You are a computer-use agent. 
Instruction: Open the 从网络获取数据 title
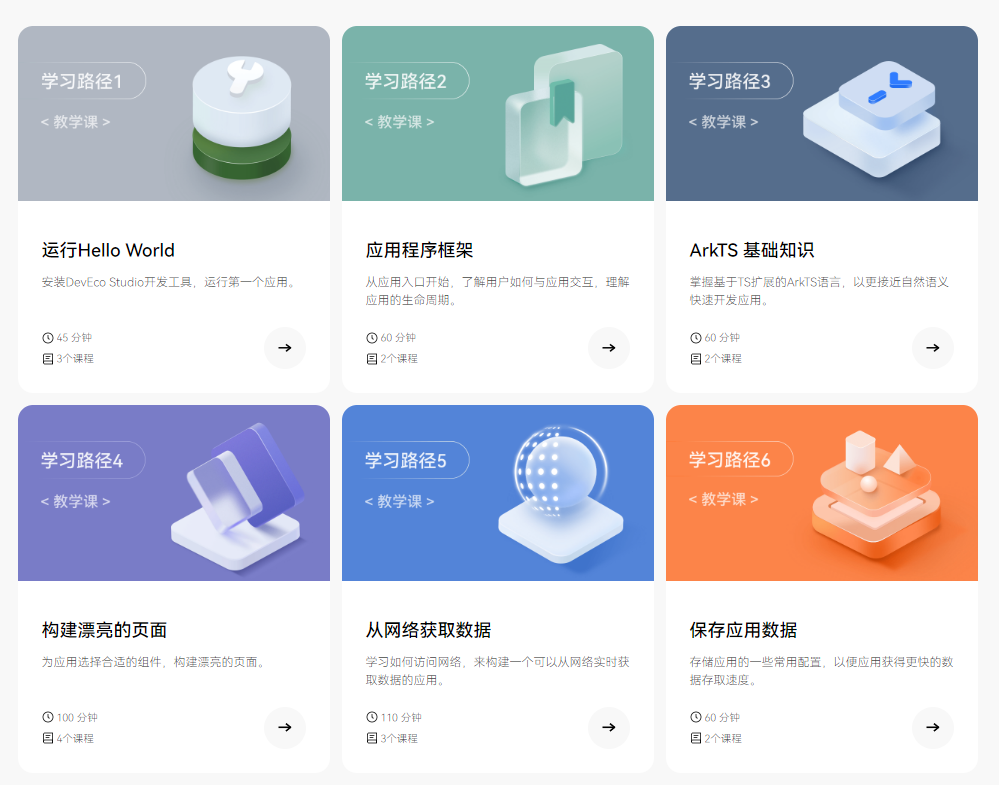428,630
